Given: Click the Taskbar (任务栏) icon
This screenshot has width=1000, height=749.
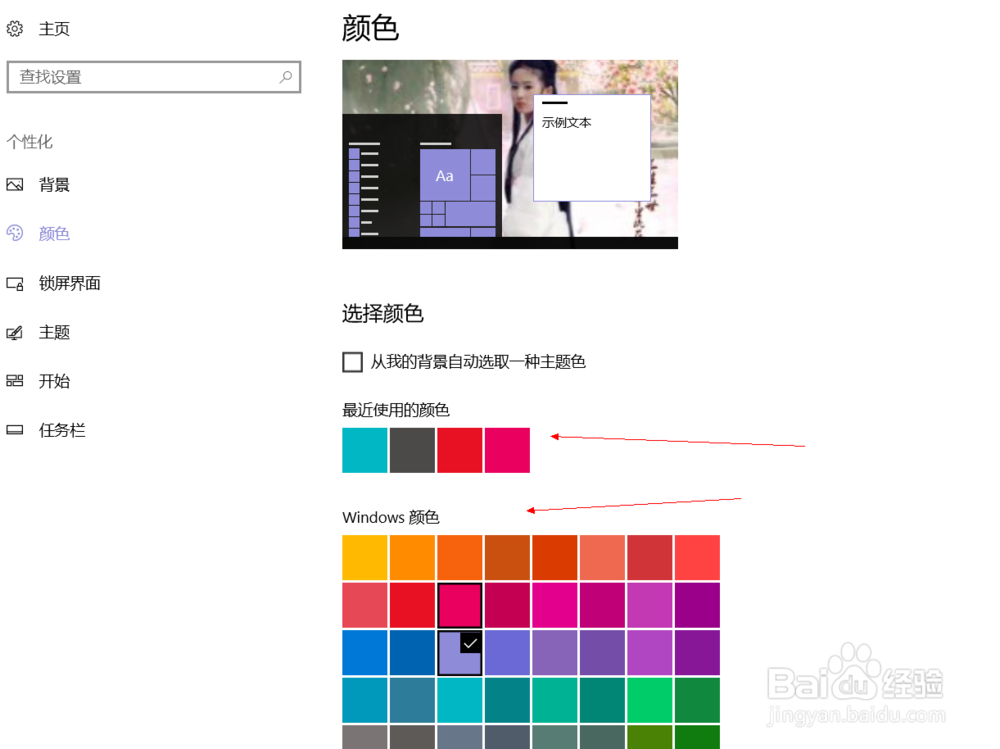Looking at the screenshot, I should click(x=15, y=430).
